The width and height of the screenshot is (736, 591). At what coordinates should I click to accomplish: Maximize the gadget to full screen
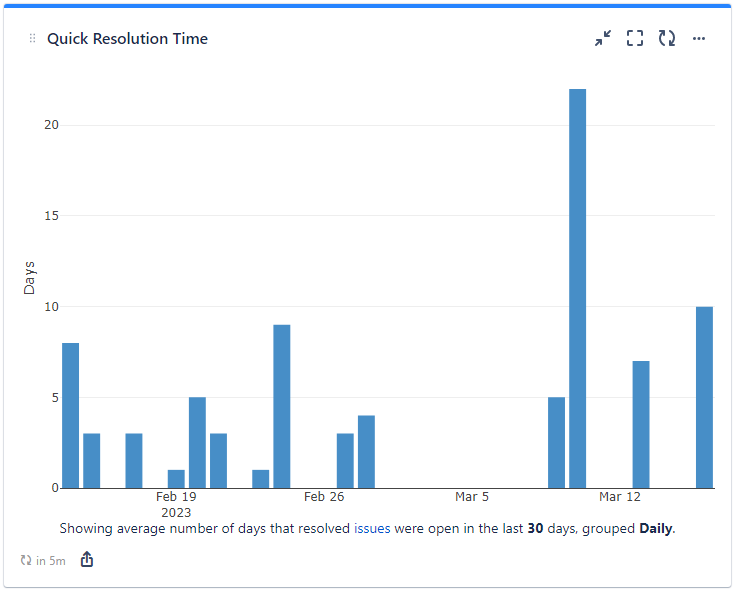pyautogui.click(x=634, y=39)
